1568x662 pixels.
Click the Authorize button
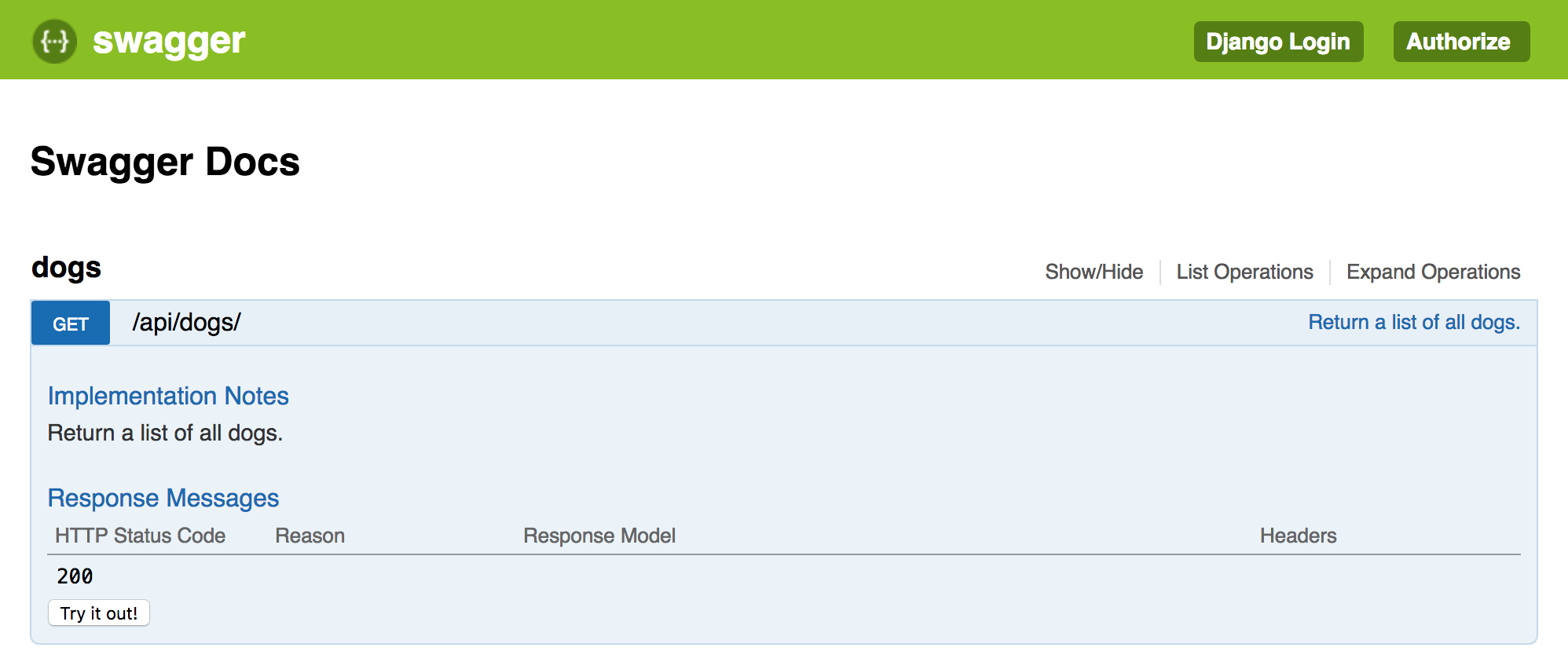coord(1461,42)
